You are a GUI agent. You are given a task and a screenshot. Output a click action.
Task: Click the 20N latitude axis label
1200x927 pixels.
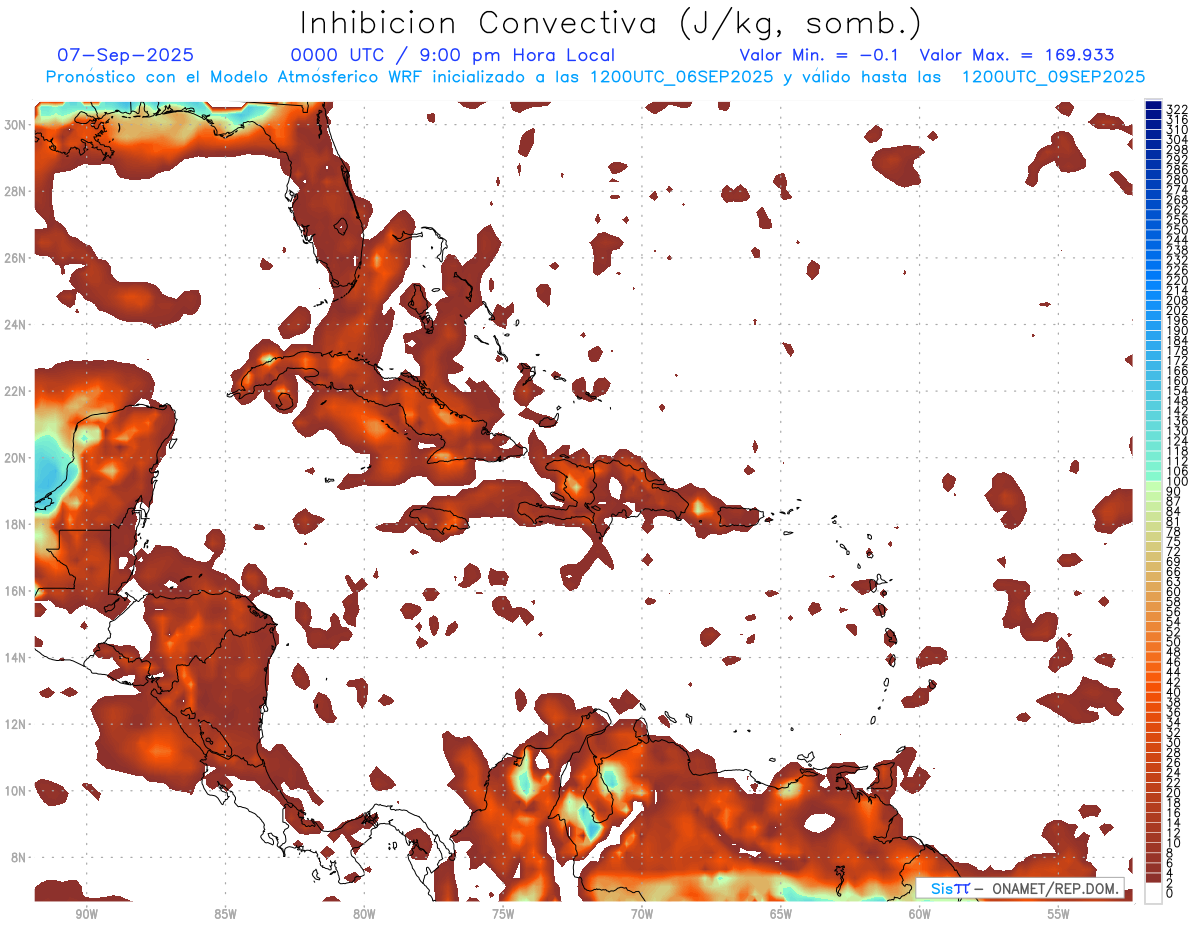pos(16,457)
